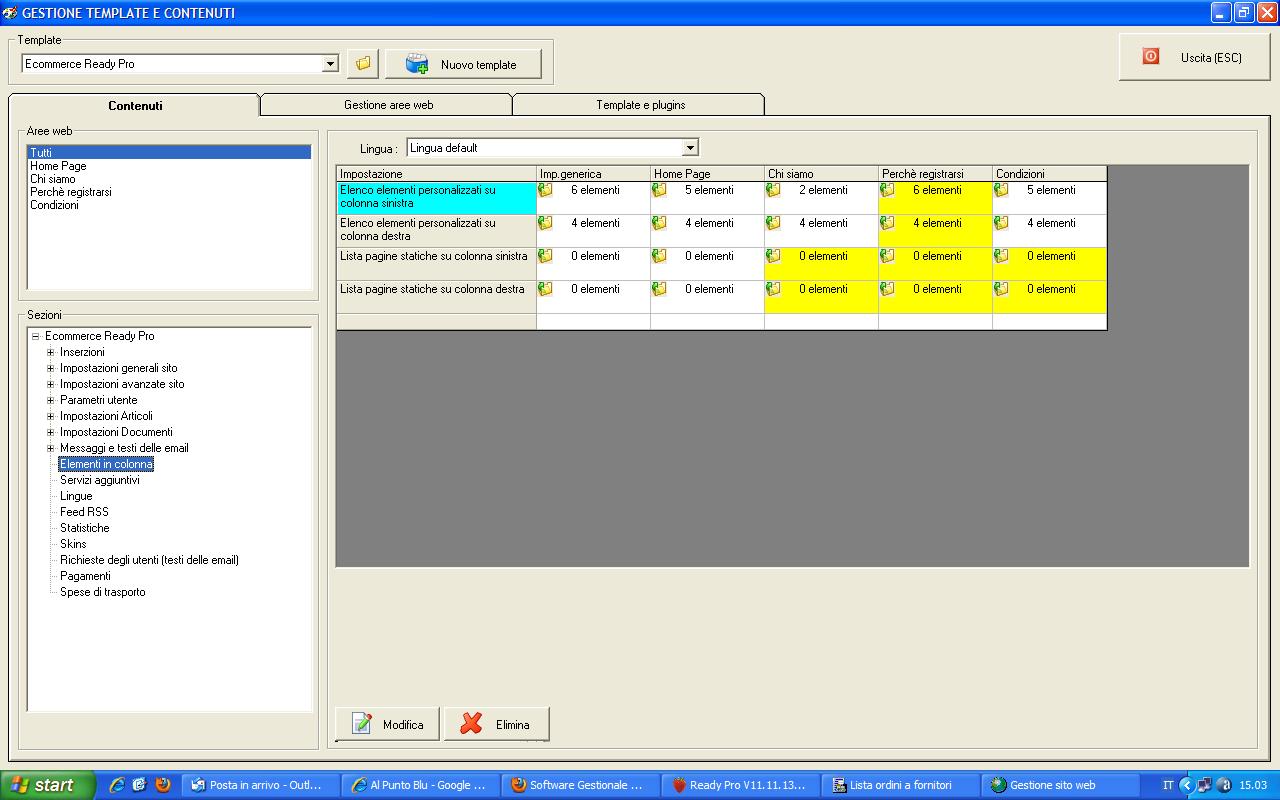Click Home Page icon in 'Elenco elementi… colonna sinistra' row
This screenshot has width=1280, height=800.
(x=659, y=190)
